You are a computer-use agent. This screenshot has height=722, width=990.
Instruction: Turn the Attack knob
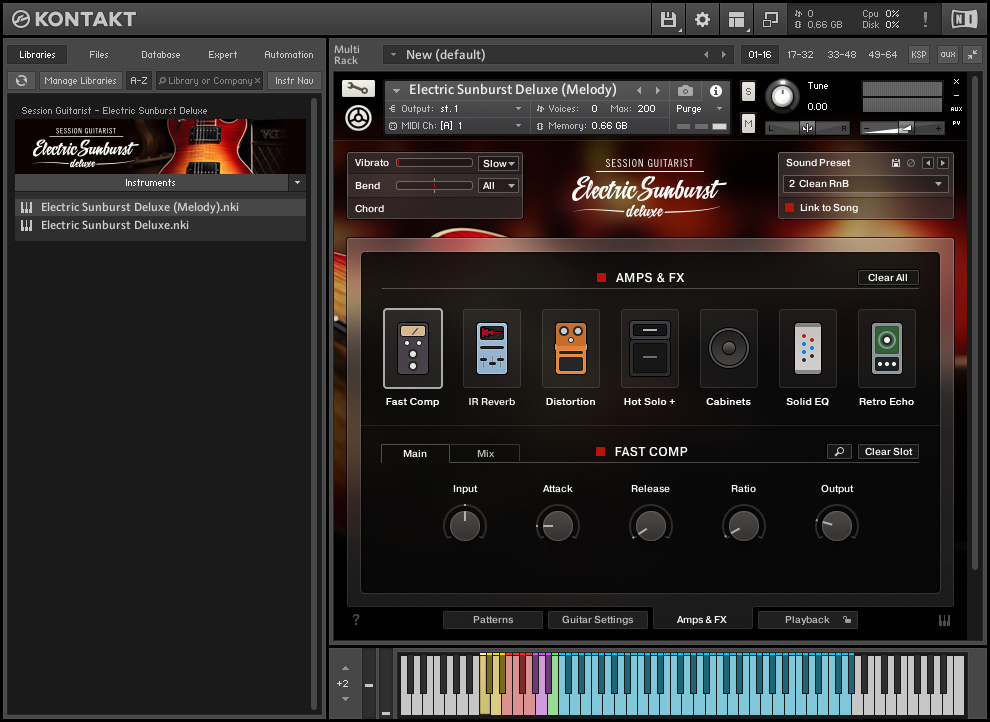tap(557, 524)
